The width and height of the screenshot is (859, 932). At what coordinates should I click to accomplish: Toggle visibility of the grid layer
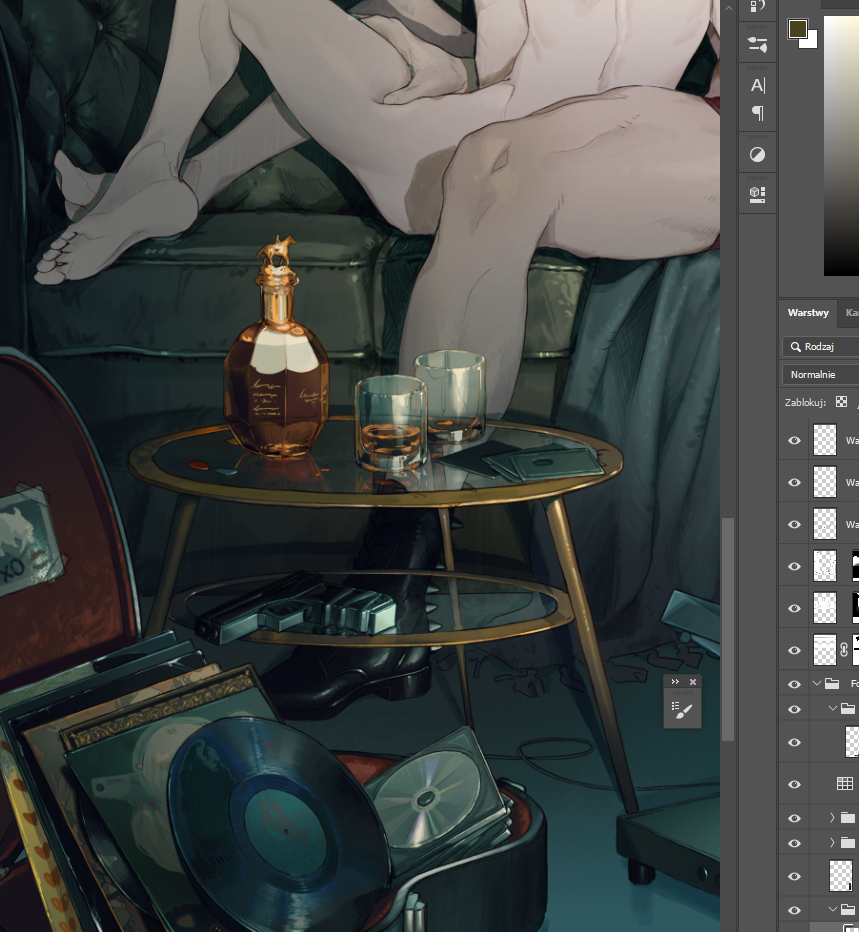pyautogui.click(x=795, y=784)
